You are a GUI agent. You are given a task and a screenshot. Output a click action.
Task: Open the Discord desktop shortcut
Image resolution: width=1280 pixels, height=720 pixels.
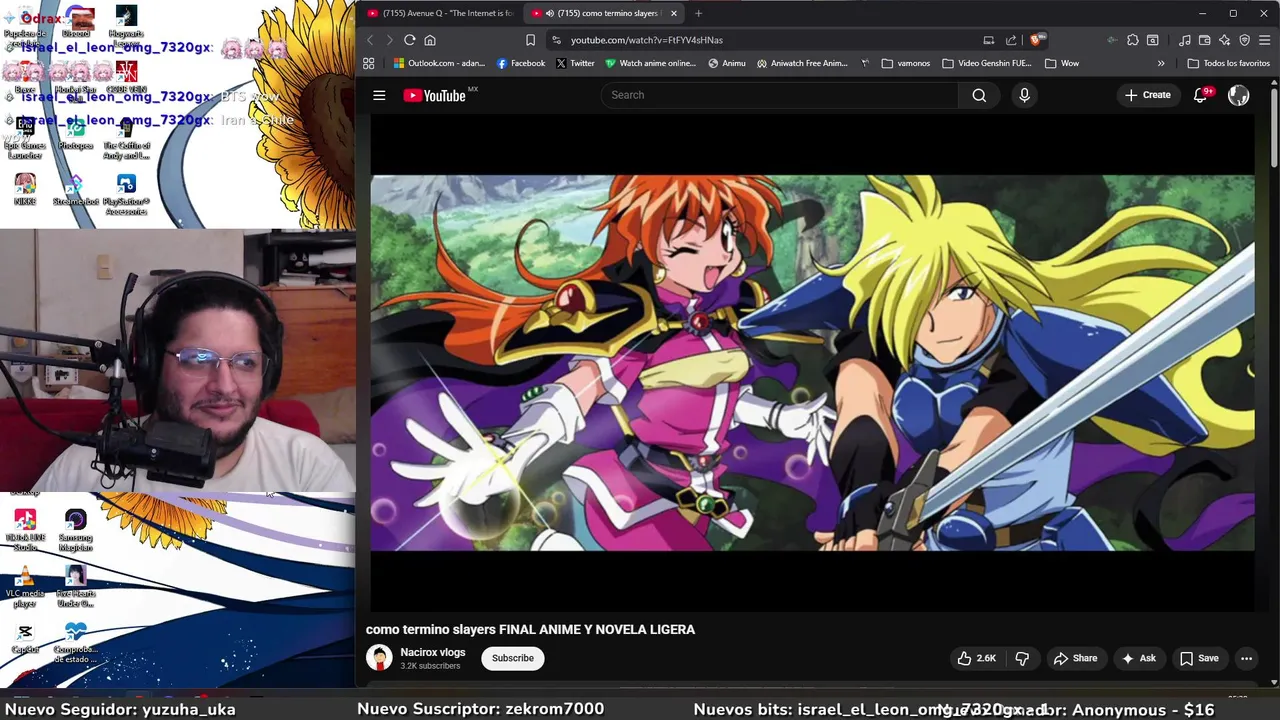(x=76, y=23)
